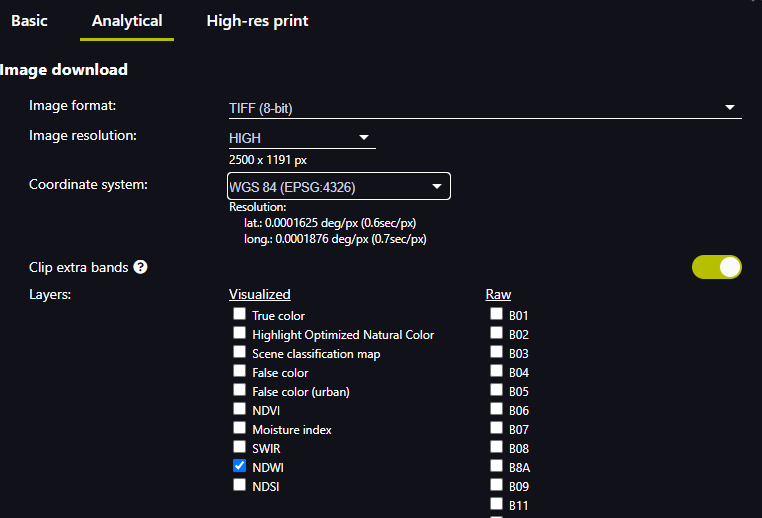The width and height of the screenshot is (762, 518).
Task: Tick the Scene classification map checkbox
Action: 239,352
